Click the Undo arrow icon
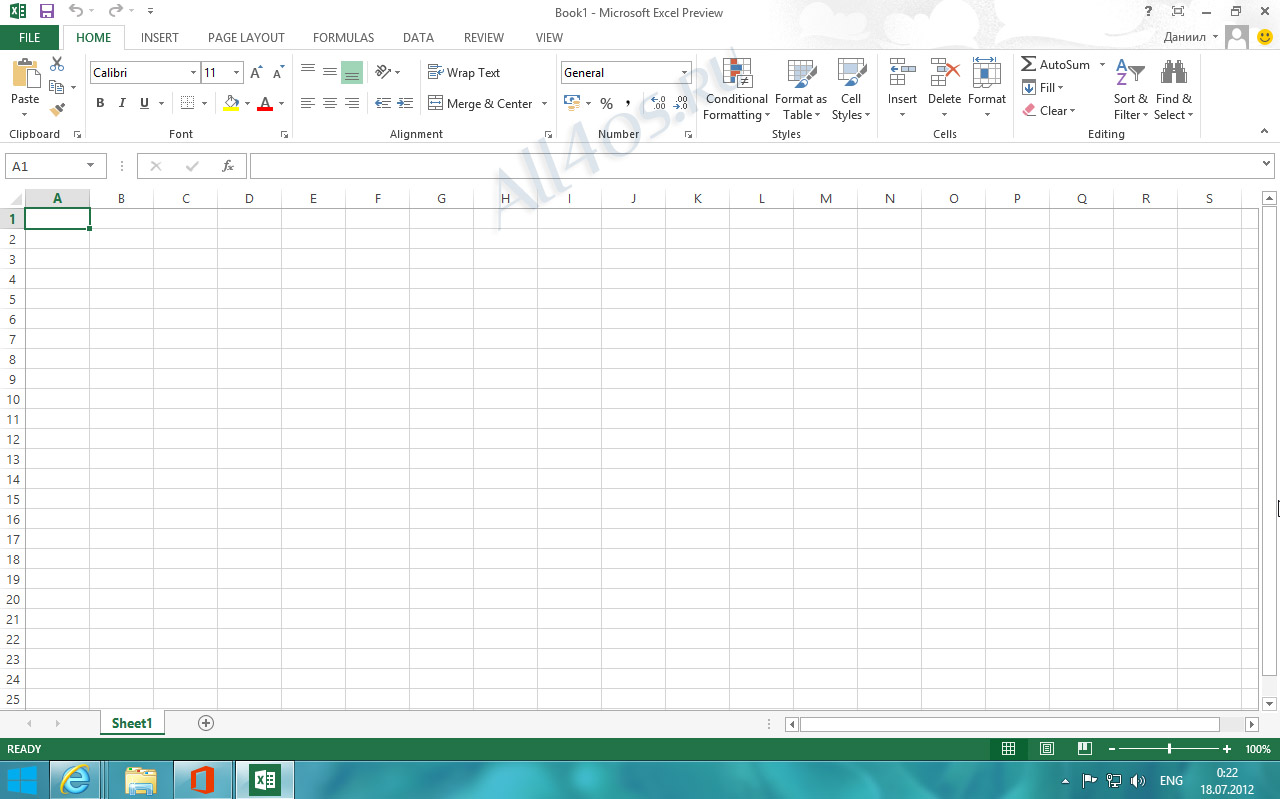 pos(76,11)
